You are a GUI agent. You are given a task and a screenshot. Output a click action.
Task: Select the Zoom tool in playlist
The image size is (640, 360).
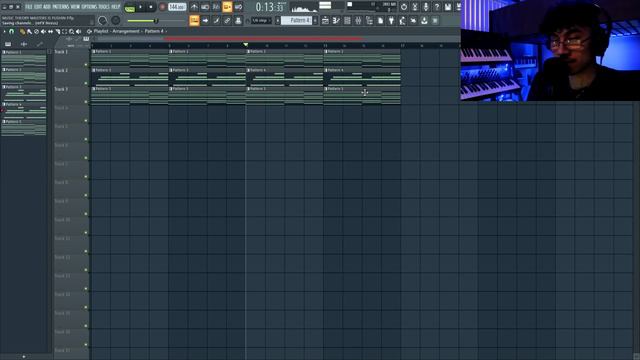[x=72, y=31]
